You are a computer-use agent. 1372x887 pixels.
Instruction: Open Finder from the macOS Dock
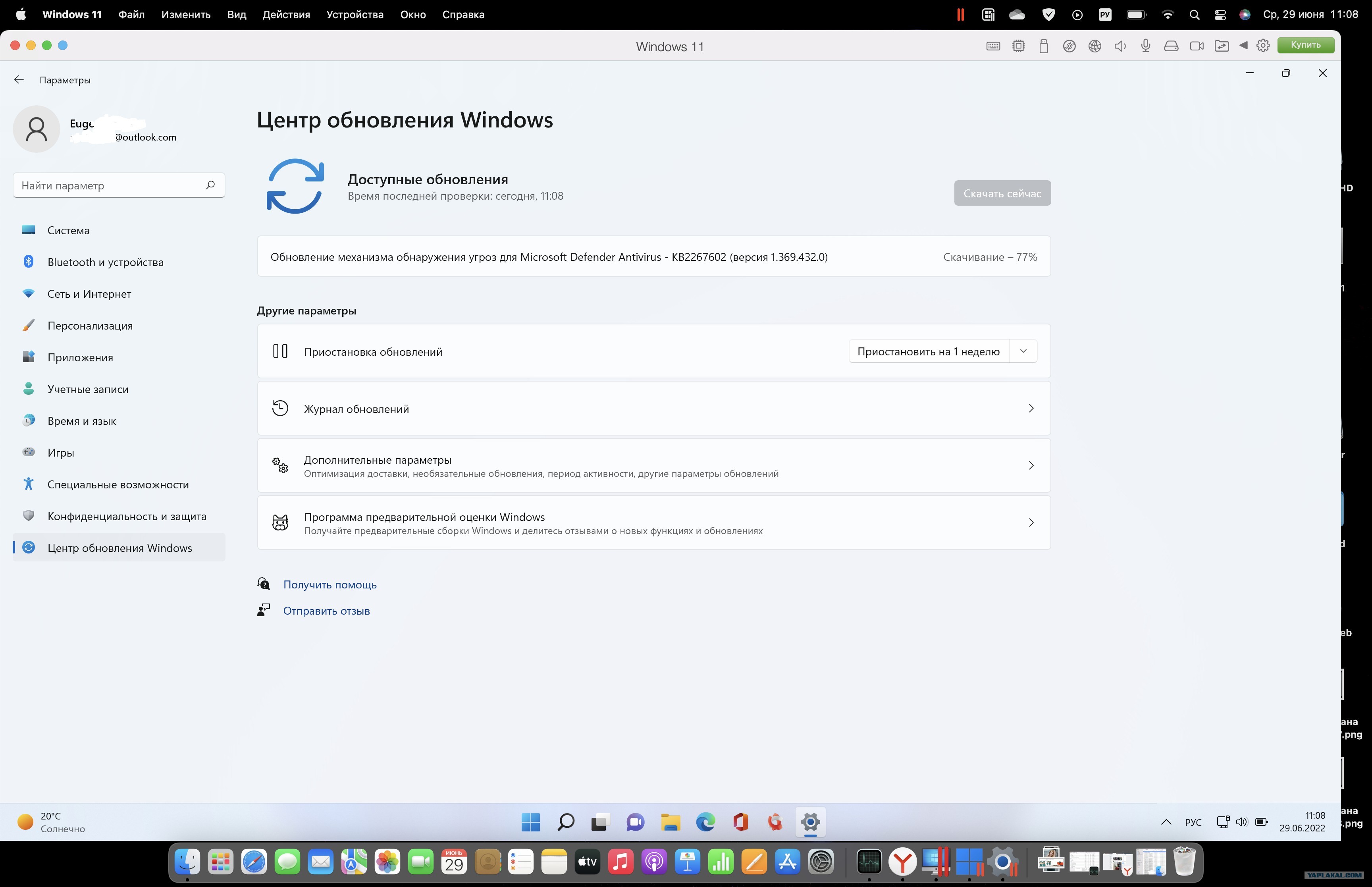coord(187,862)
